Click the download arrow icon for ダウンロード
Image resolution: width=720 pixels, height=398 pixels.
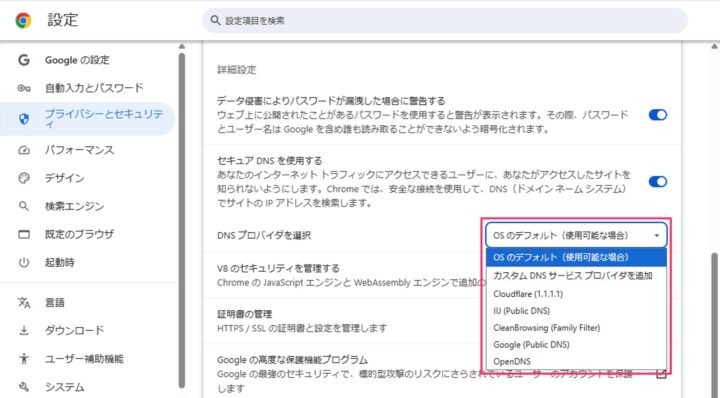point(24,331)
